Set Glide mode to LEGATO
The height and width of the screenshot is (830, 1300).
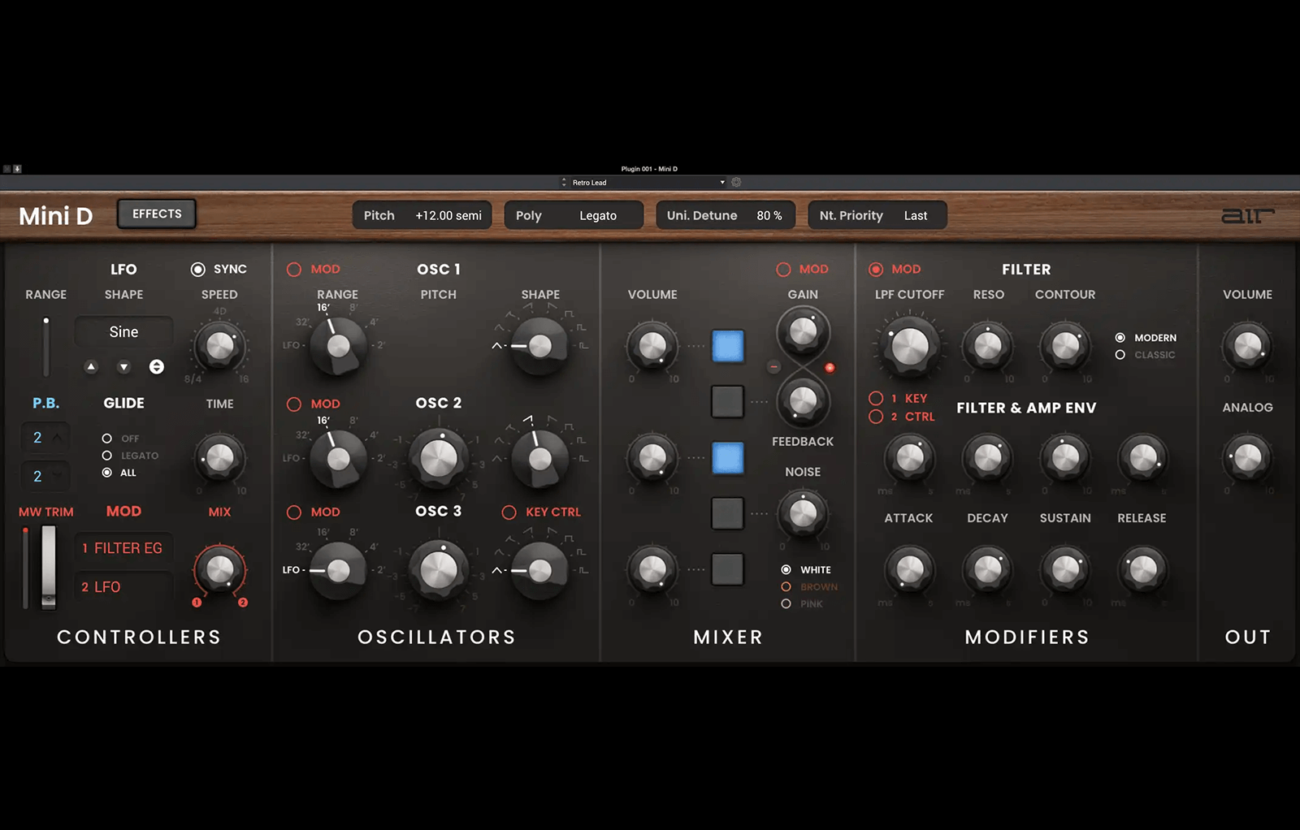[107, 455]
